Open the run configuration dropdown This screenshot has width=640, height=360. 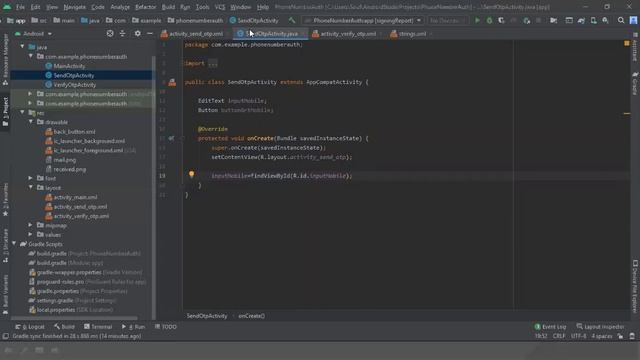click(362, 20)
